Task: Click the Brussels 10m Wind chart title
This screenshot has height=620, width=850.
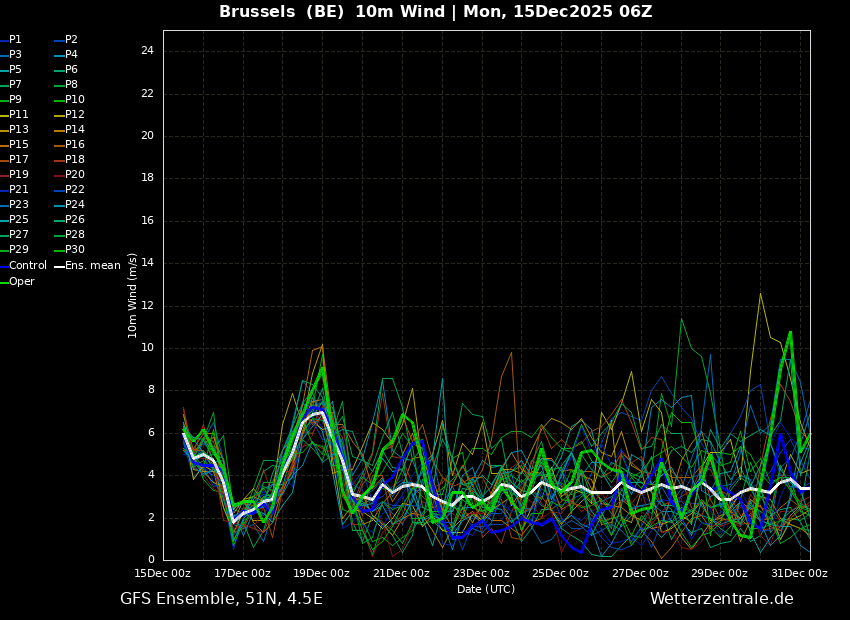Action: pos(435,12)
